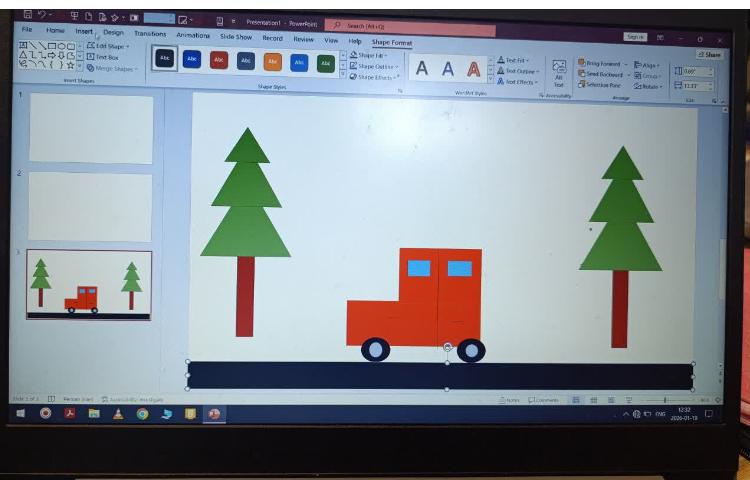Click the Share button

709,54
